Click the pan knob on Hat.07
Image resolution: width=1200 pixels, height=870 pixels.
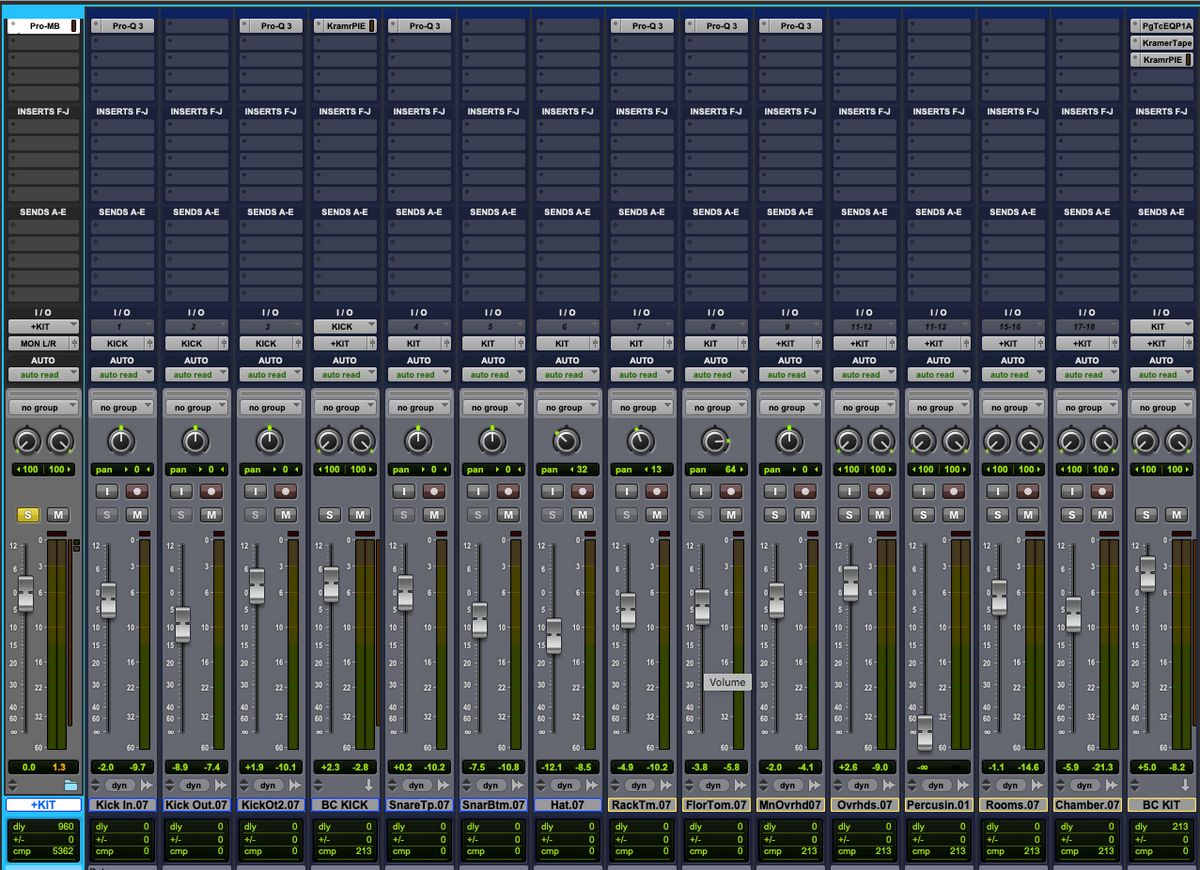(566, 441)
